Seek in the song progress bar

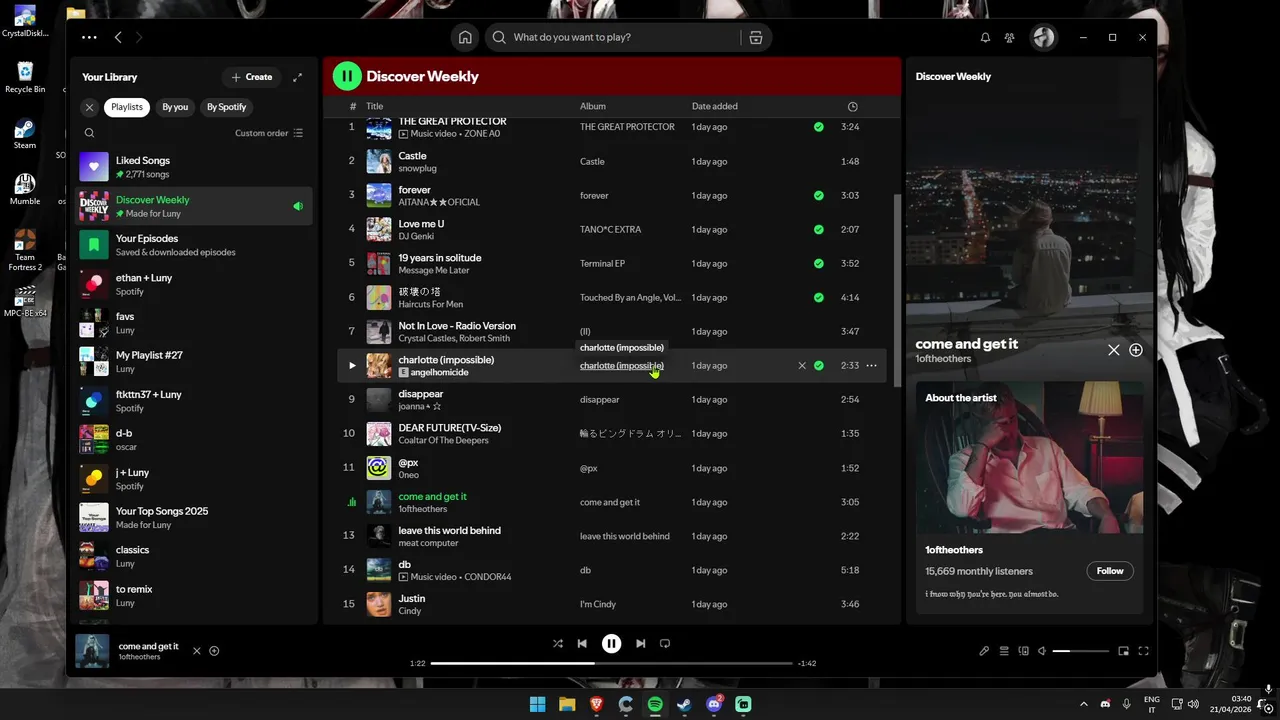pos(611,663)
